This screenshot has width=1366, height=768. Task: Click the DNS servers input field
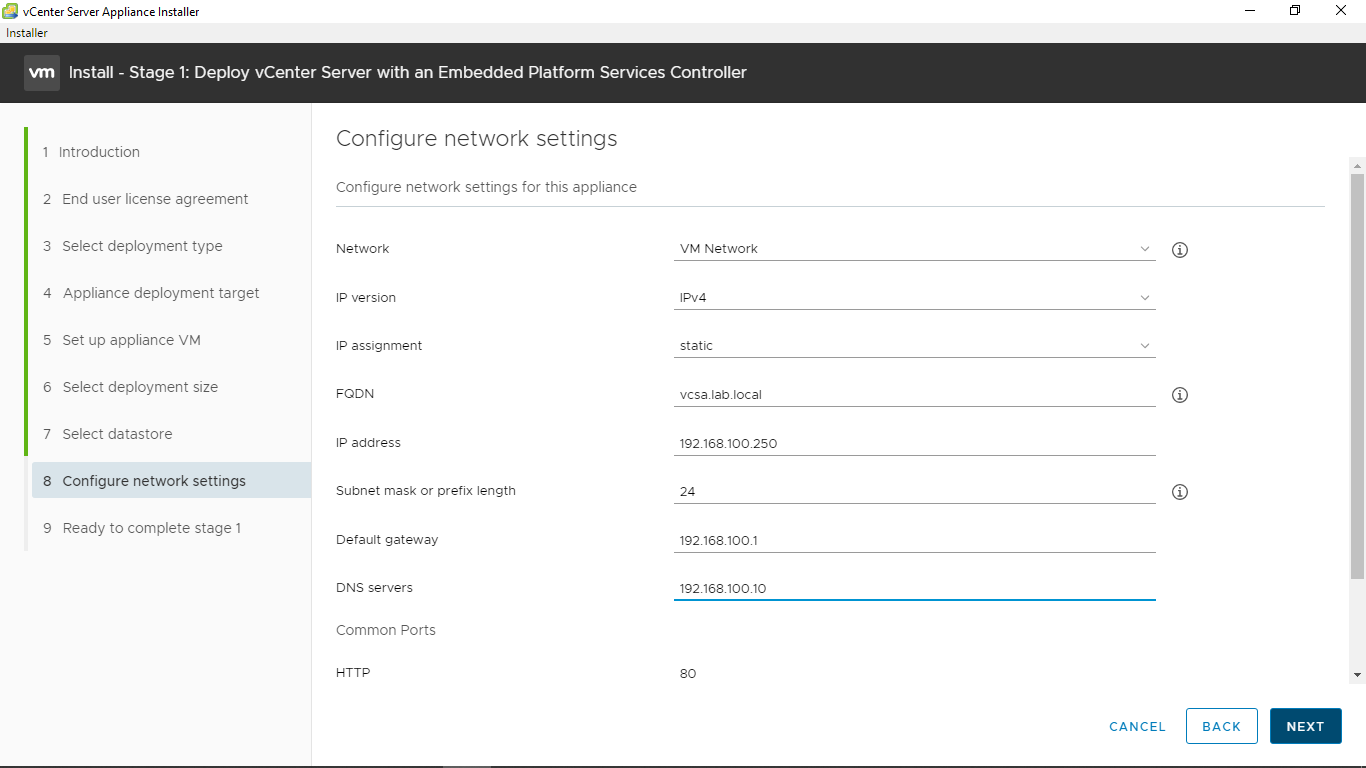915,589
